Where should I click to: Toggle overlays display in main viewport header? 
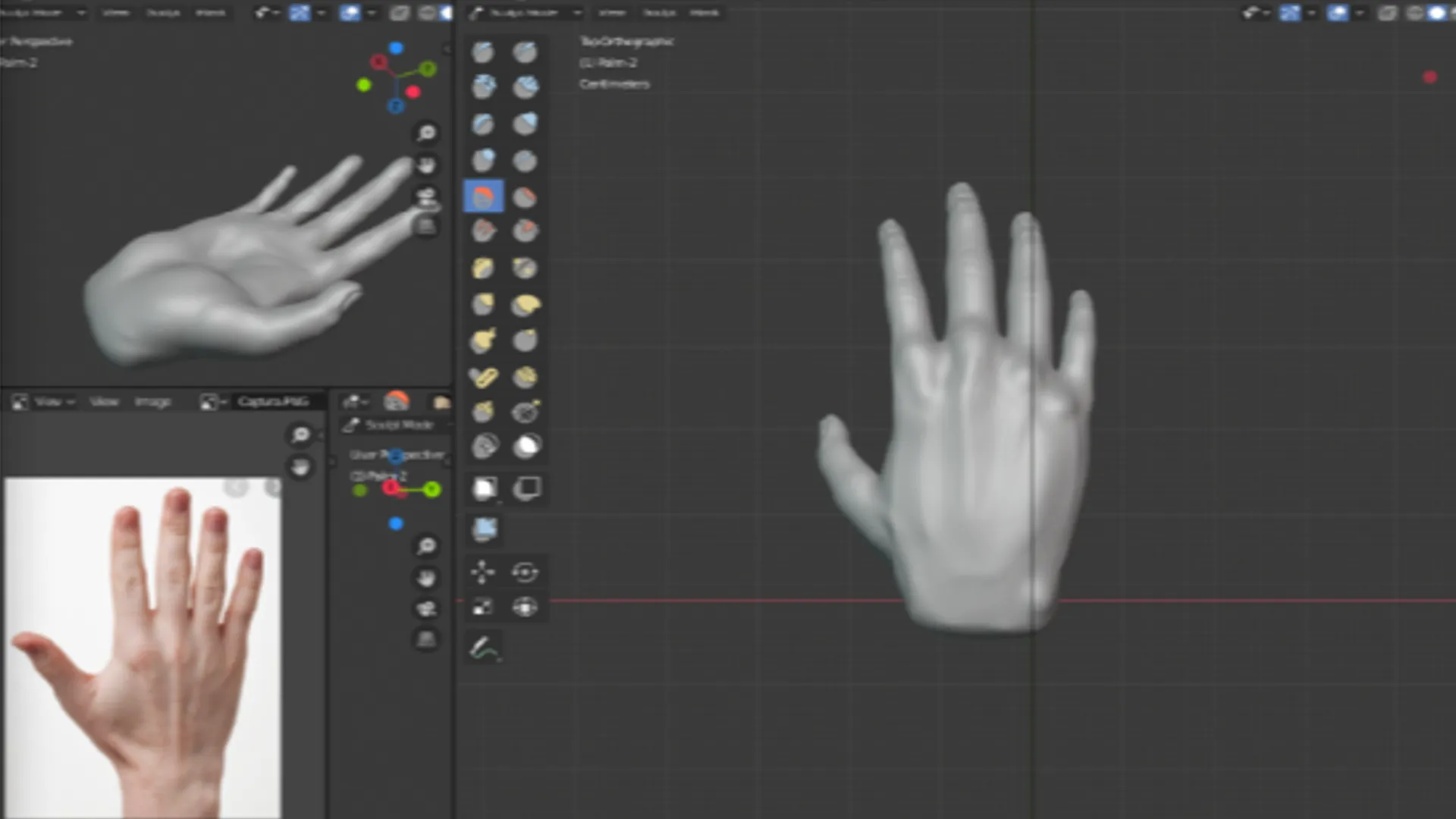point(1338,13)
